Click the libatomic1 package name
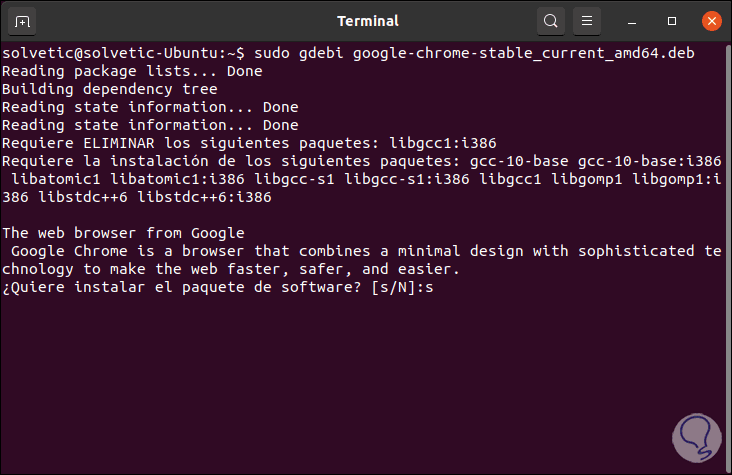The height and width of the screenshot is (475, 732). 56,179
